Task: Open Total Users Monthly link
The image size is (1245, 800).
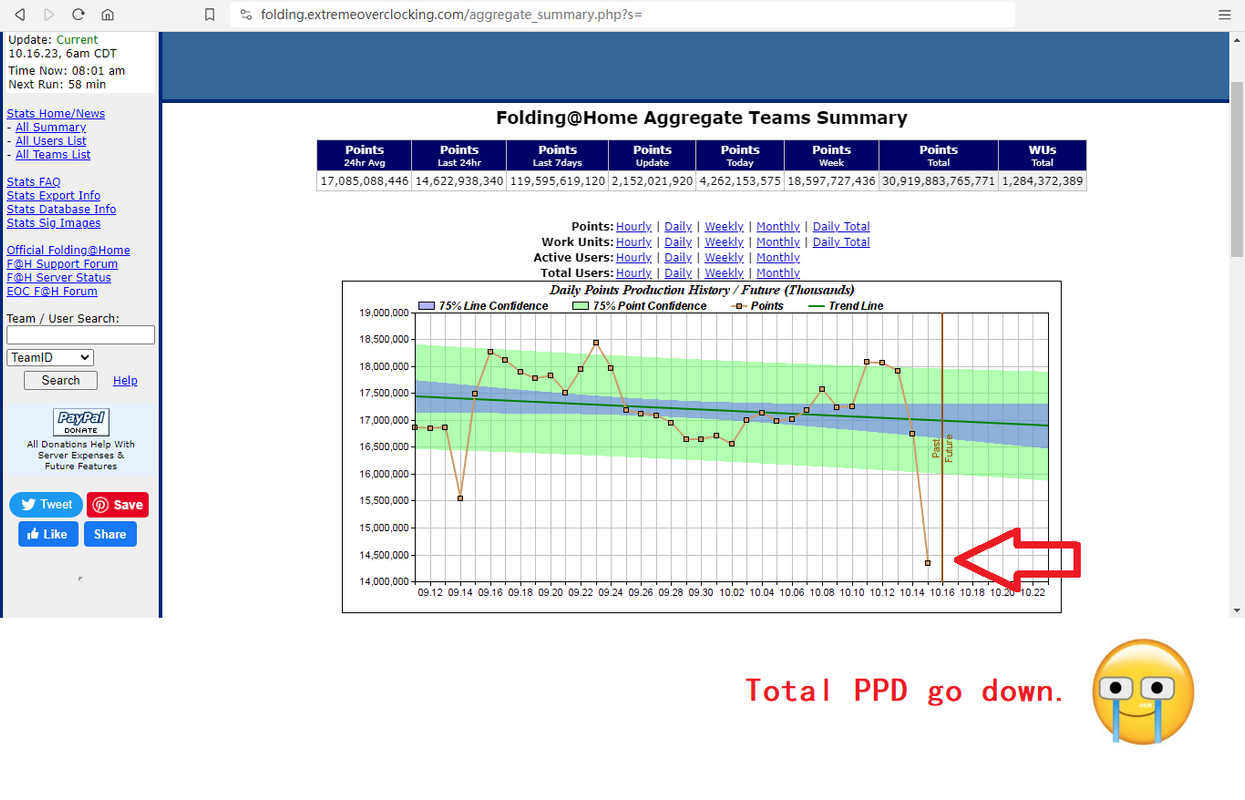Action: coord(778,273)
